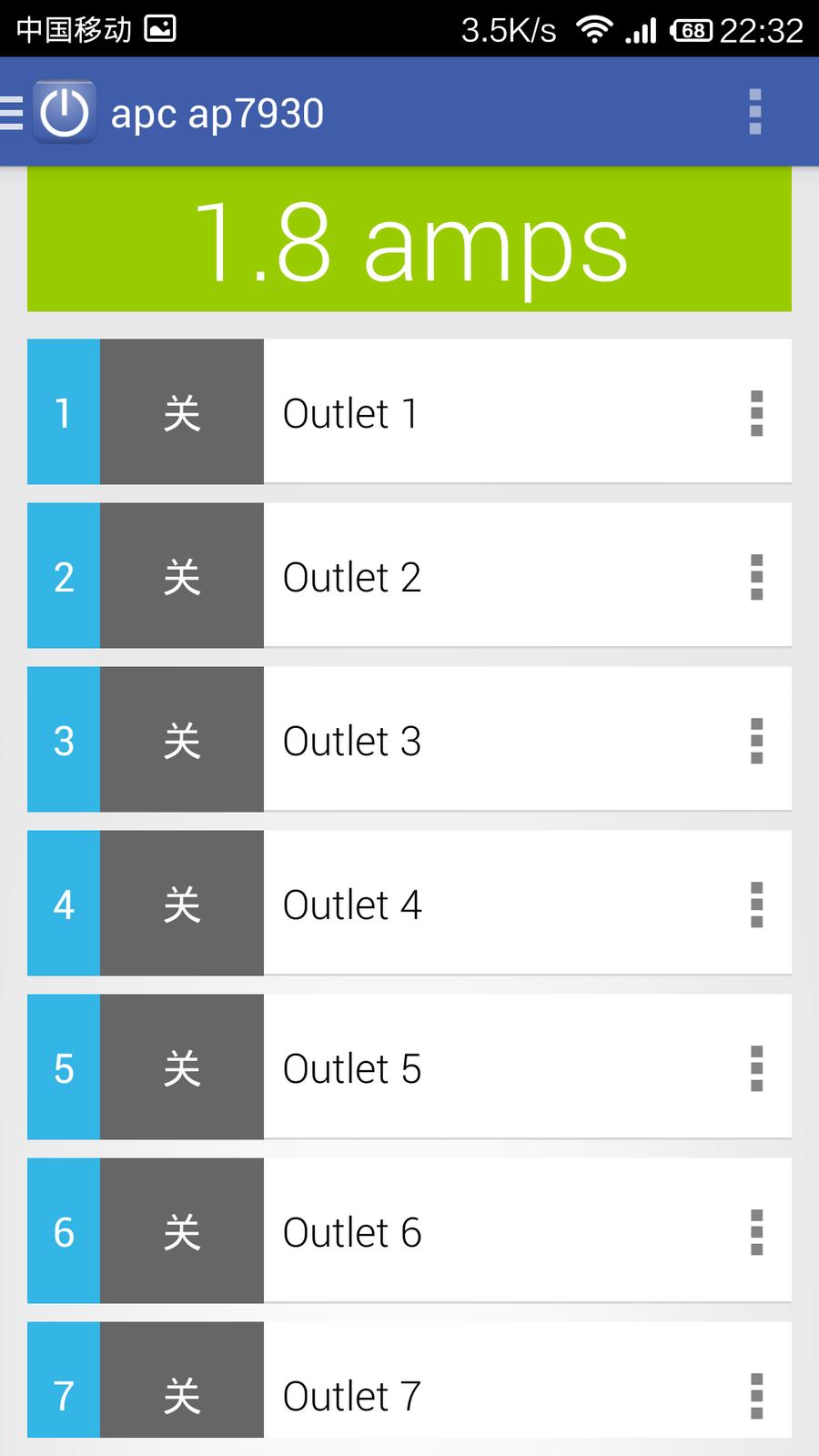Screen dimensions: 819x1456
Task: Open Outlet 5 more options menu
Action: [x=756, y=1068]
